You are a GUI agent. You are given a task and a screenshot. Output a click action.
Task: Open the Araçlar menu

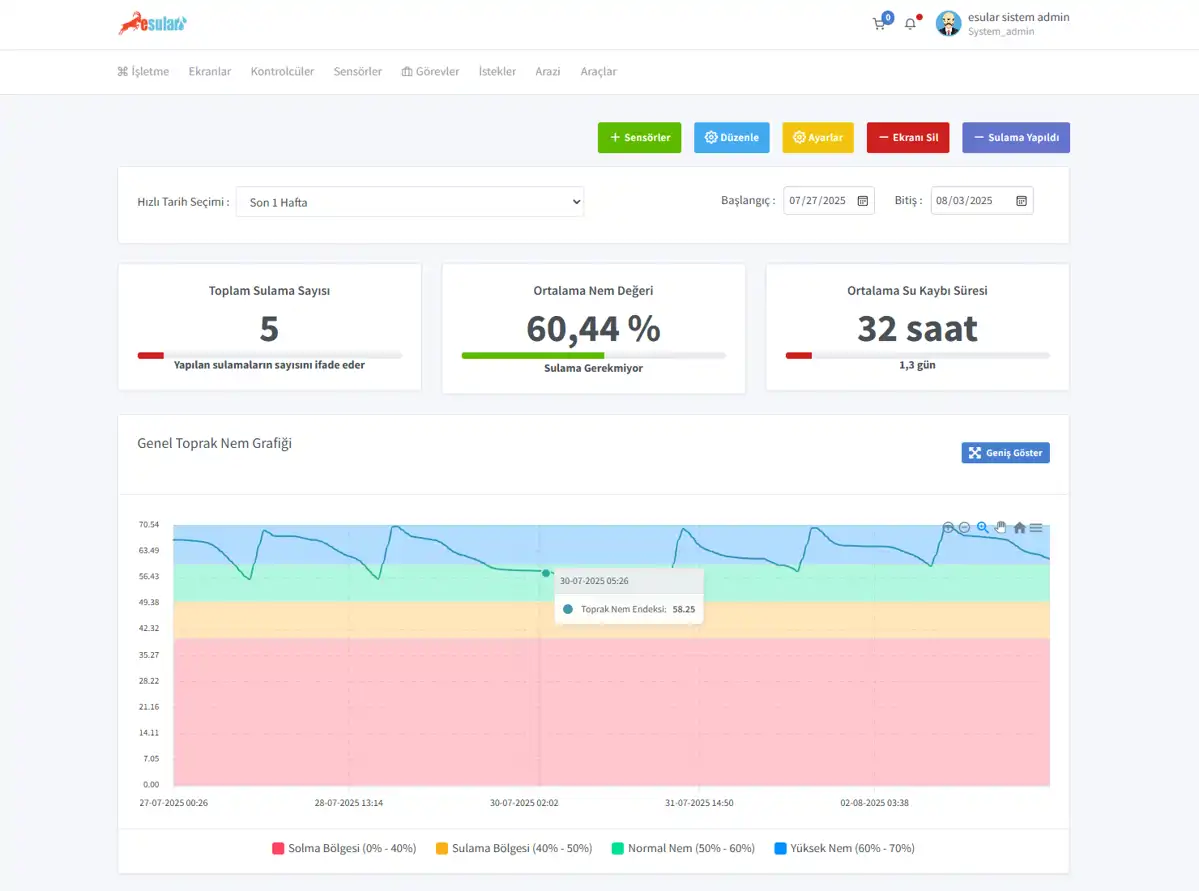[x=598, y=71]
